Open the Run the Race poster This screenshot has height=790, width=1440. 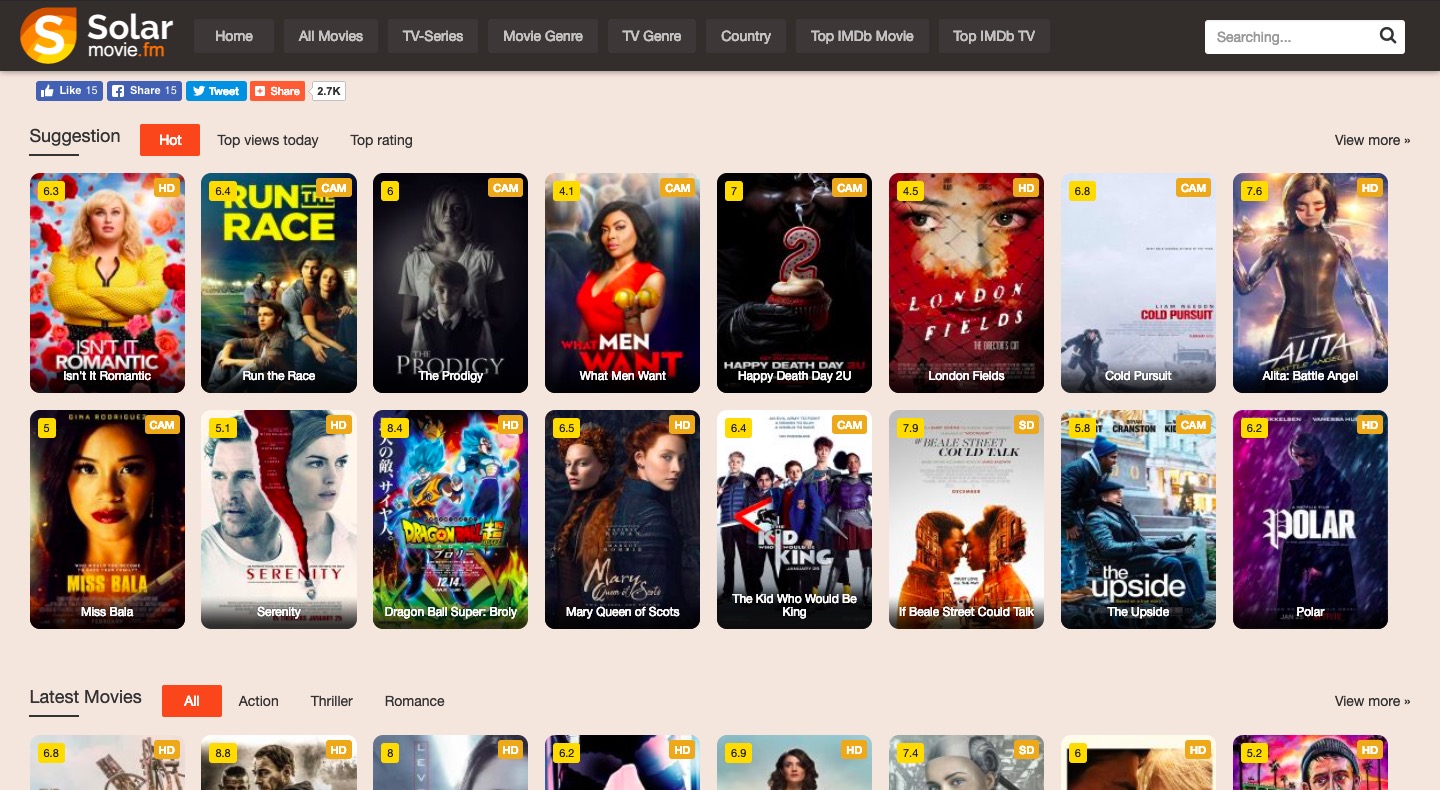pos(279,283)
